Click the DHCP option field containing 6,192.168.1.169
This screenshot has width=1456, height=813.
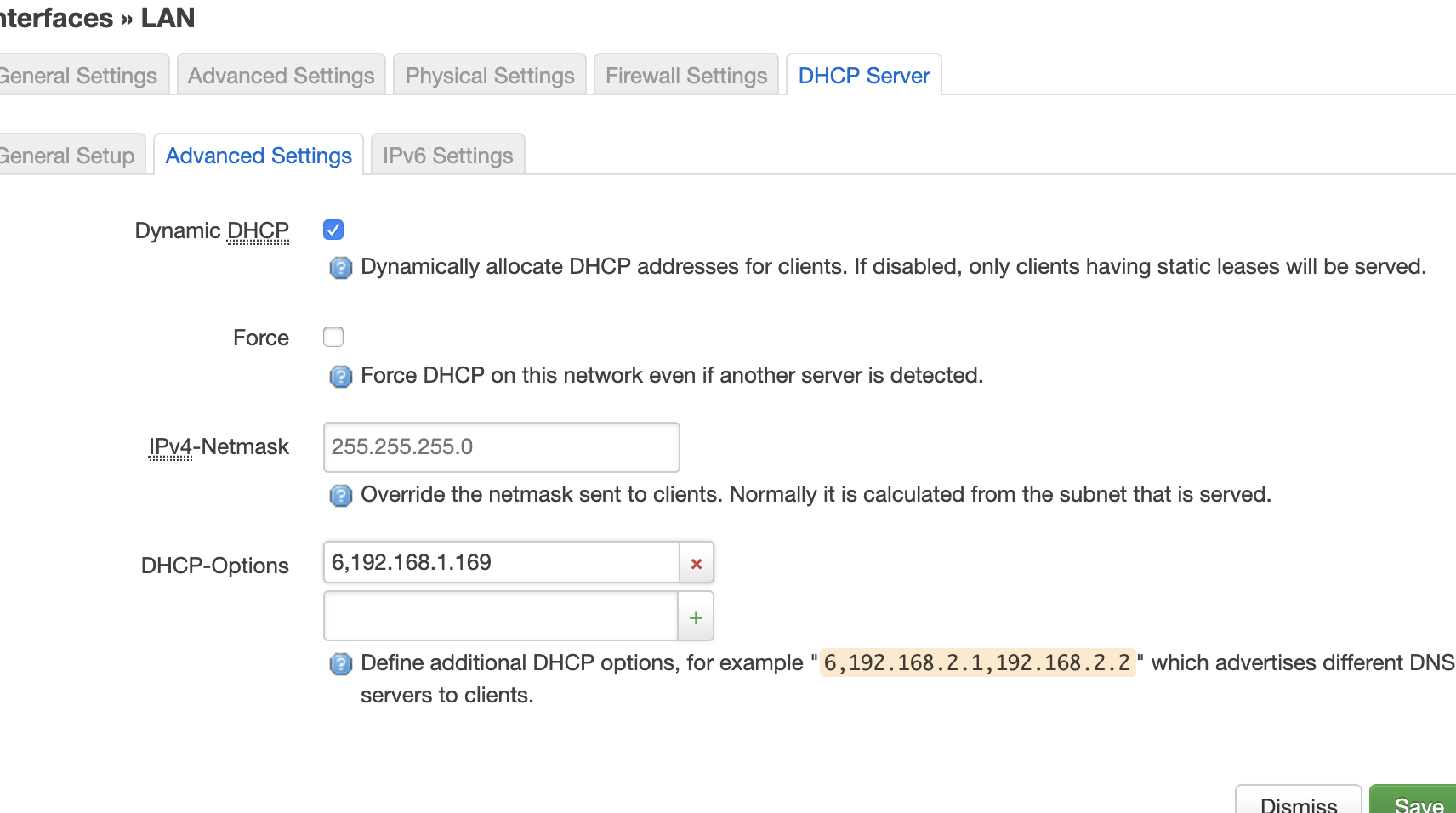(501, 563)
